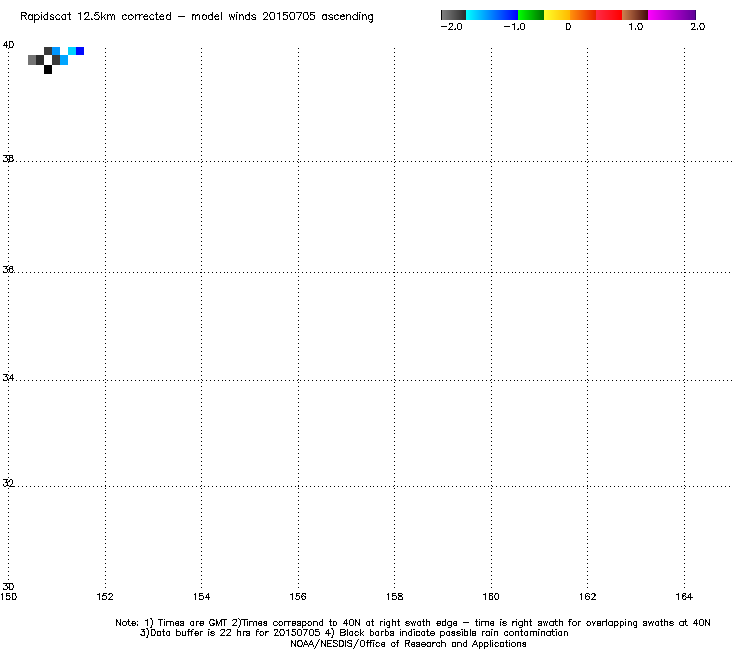Select the latitude label '30'
Viewport: 740px width, 650px height.
pyautogui.click(x=8, y=586)
